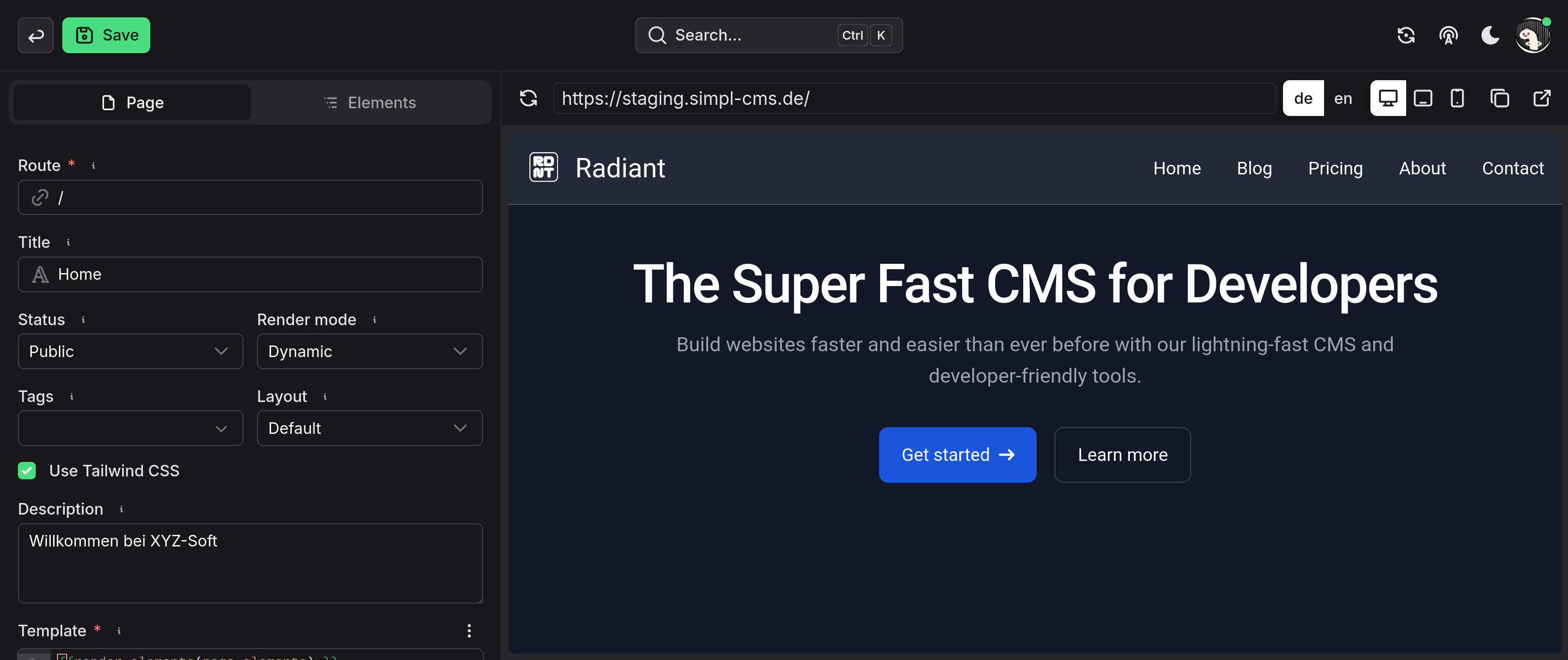This screenshot has width=1568, height=660.
Task: Click the back arrow icon
Action: click(x=35, y=35)
